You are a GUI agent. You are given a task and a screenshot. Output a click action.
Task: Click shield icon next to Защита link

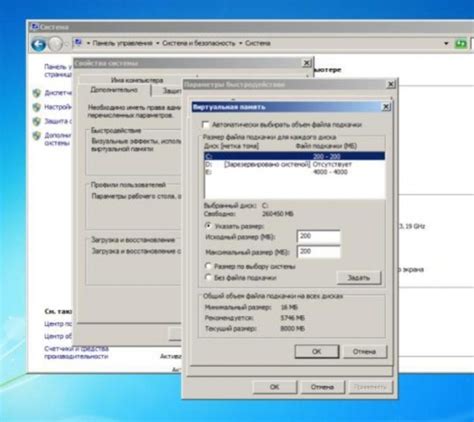(37, 121)
